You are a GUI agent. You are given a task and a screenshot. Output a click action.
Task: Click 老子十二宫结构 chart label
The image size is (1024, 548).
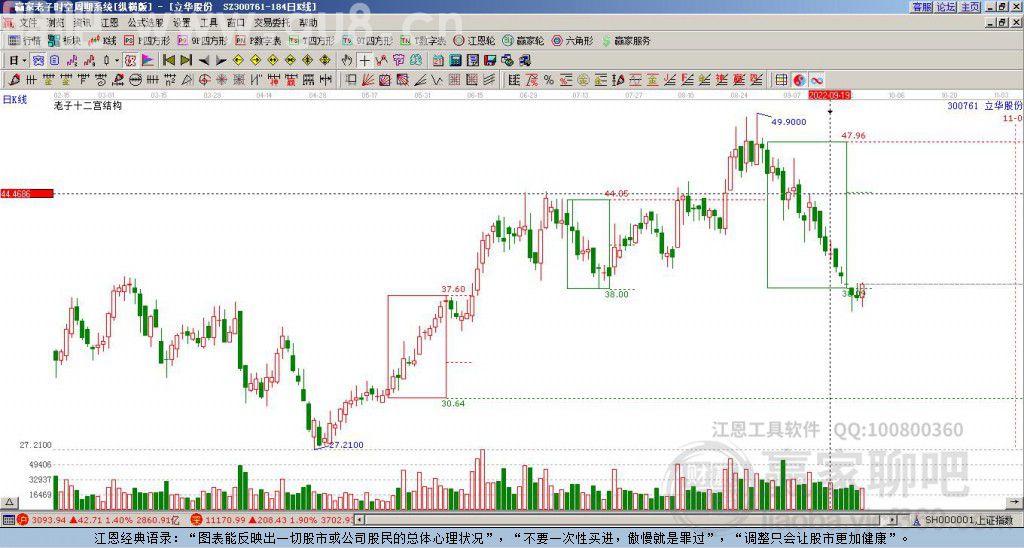(88, 105)
